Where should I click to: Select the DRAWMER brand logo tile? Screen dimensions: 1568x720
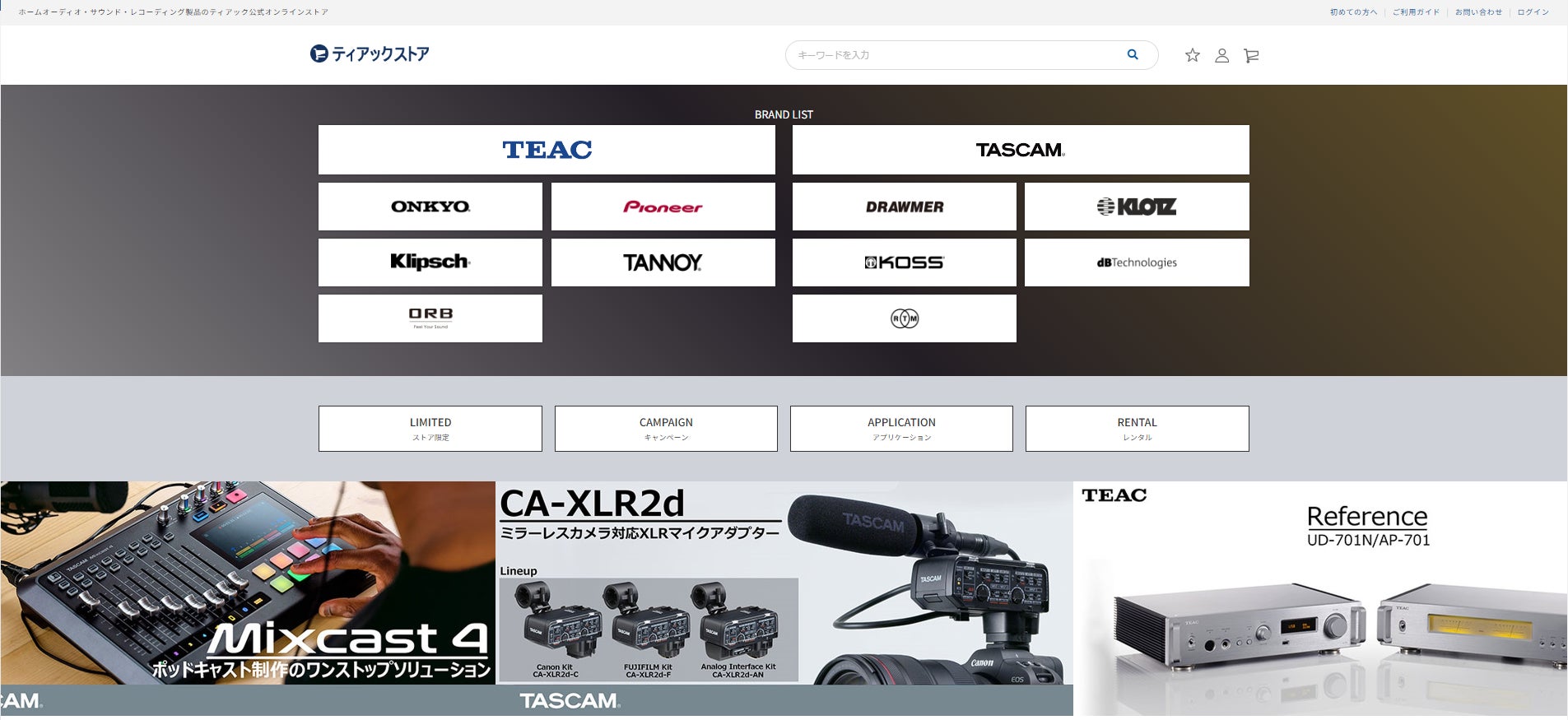[905, 207]
